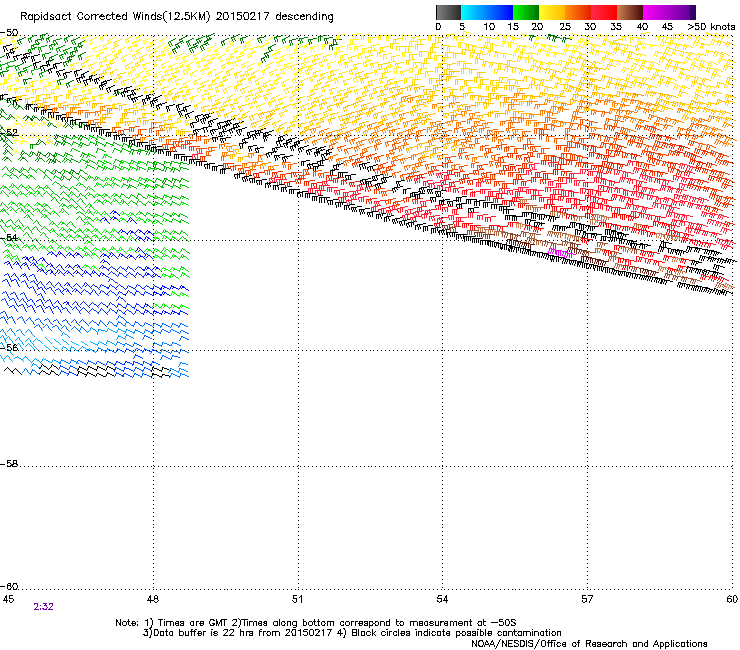Click the legend scale value '25'
Viewport: 740px width, 650px height.
(x=565, y=27)
